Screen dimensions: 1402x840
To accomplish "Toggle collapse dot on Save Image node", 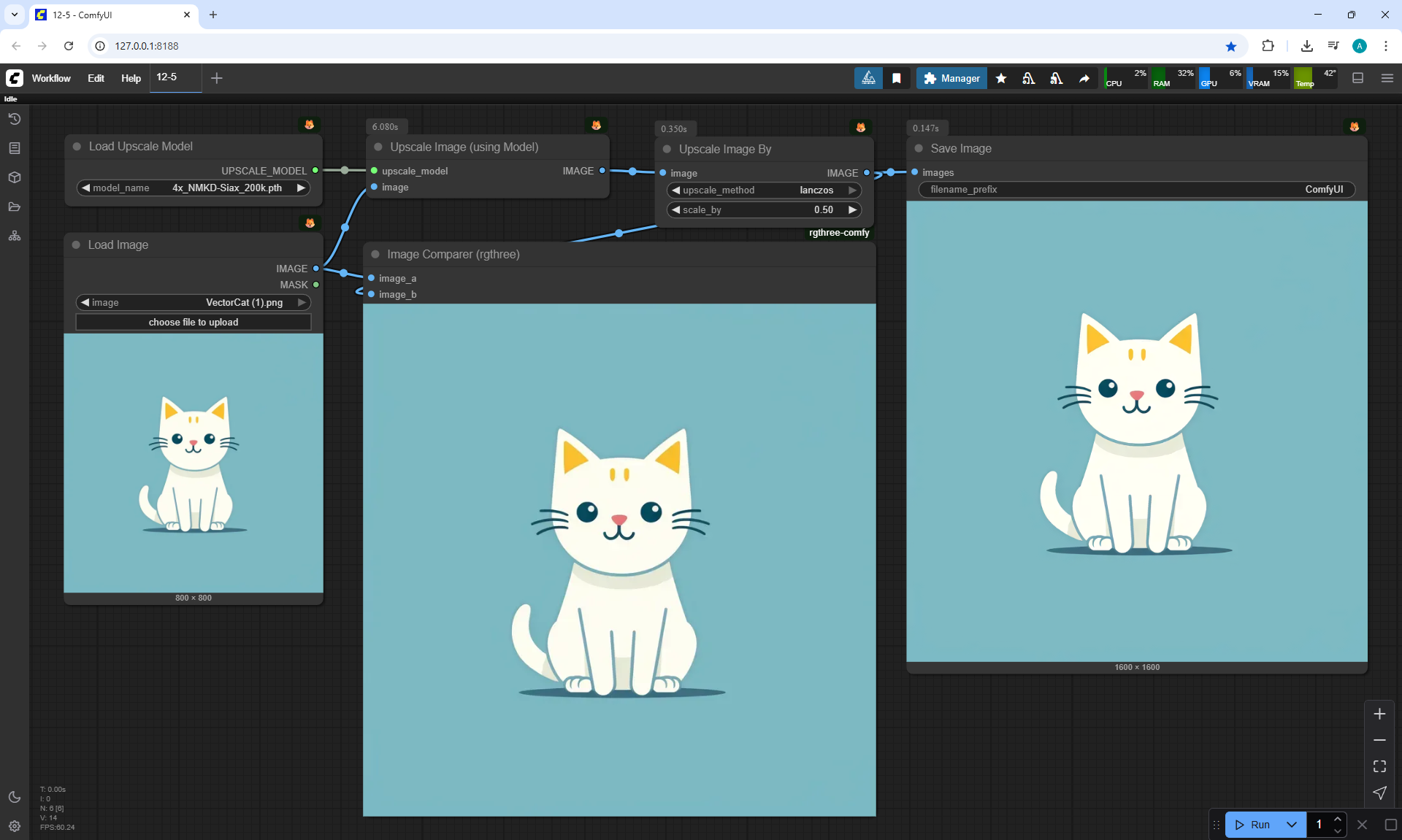I will (919, 149).
